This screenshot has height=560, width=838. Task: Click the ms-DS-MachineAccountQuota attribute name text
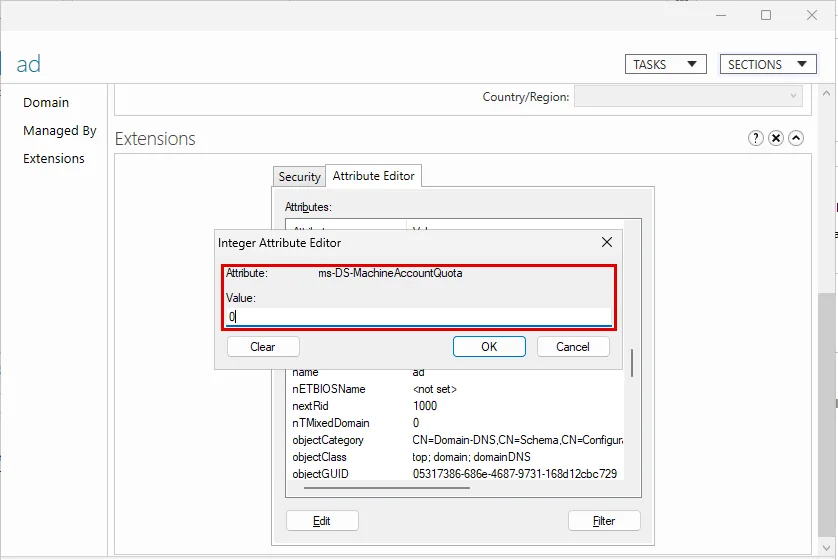[390, 273]
